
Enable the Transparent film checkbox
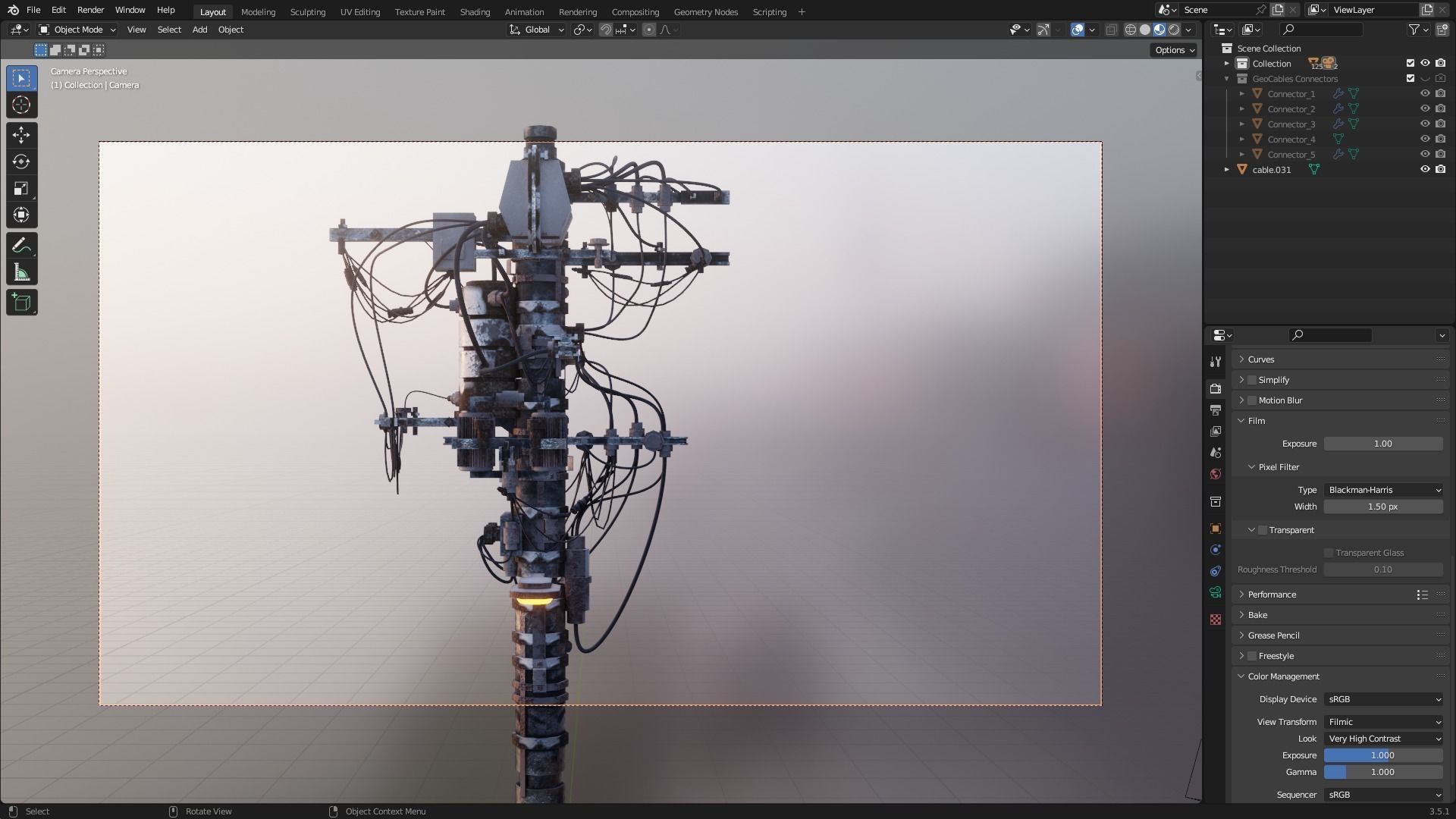pyautogui.click(x=1263, y=530)
